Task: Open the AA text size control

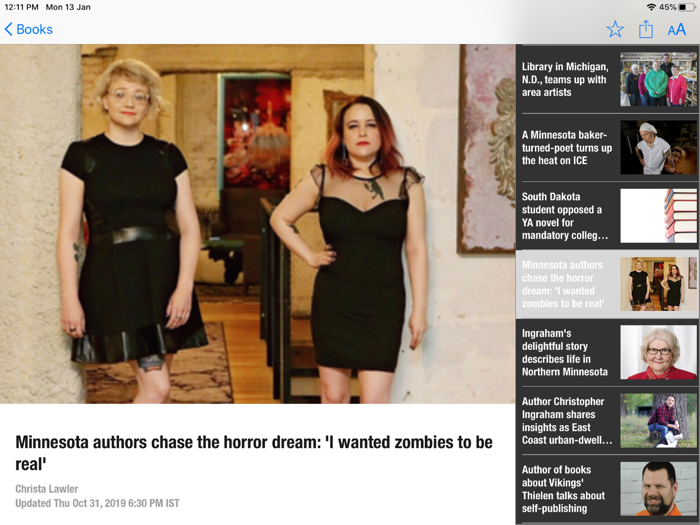Action: [676, 30]
